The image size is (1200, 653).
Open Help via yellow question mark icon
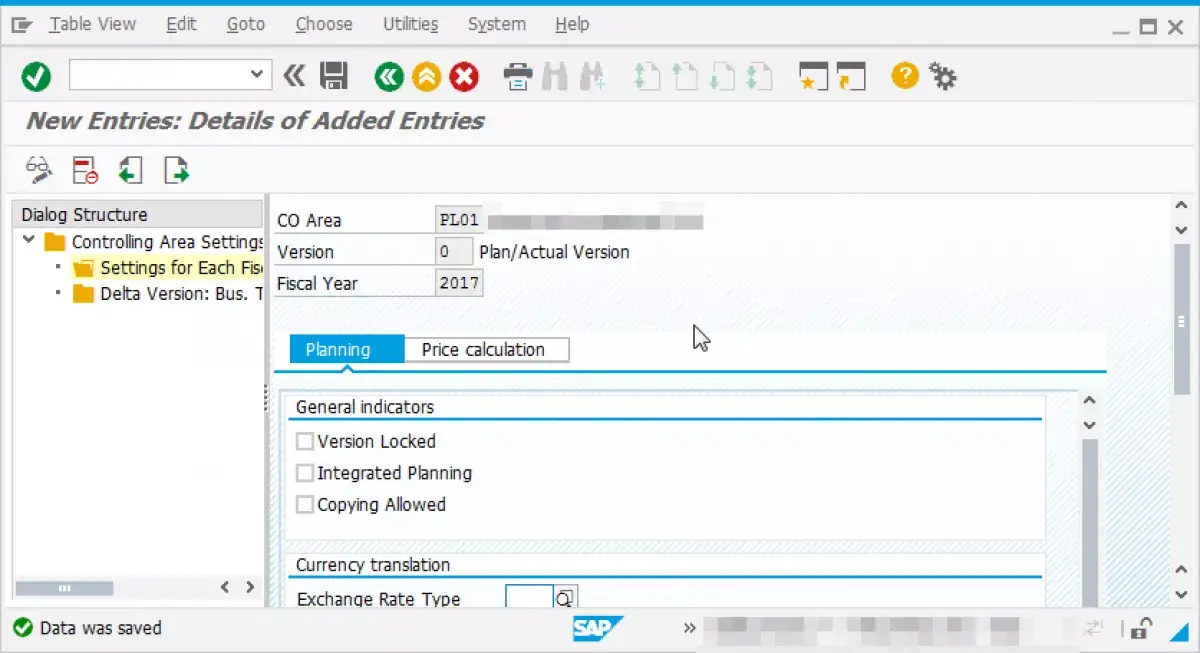905,75
